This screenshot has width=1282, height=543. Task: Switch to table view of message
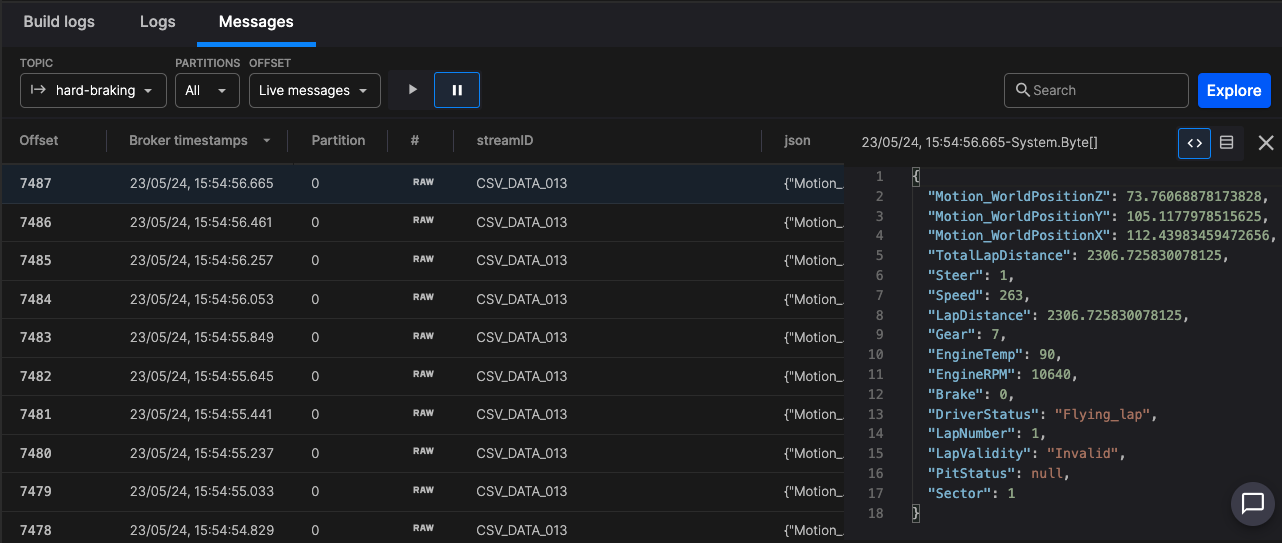coord(1227,143)
